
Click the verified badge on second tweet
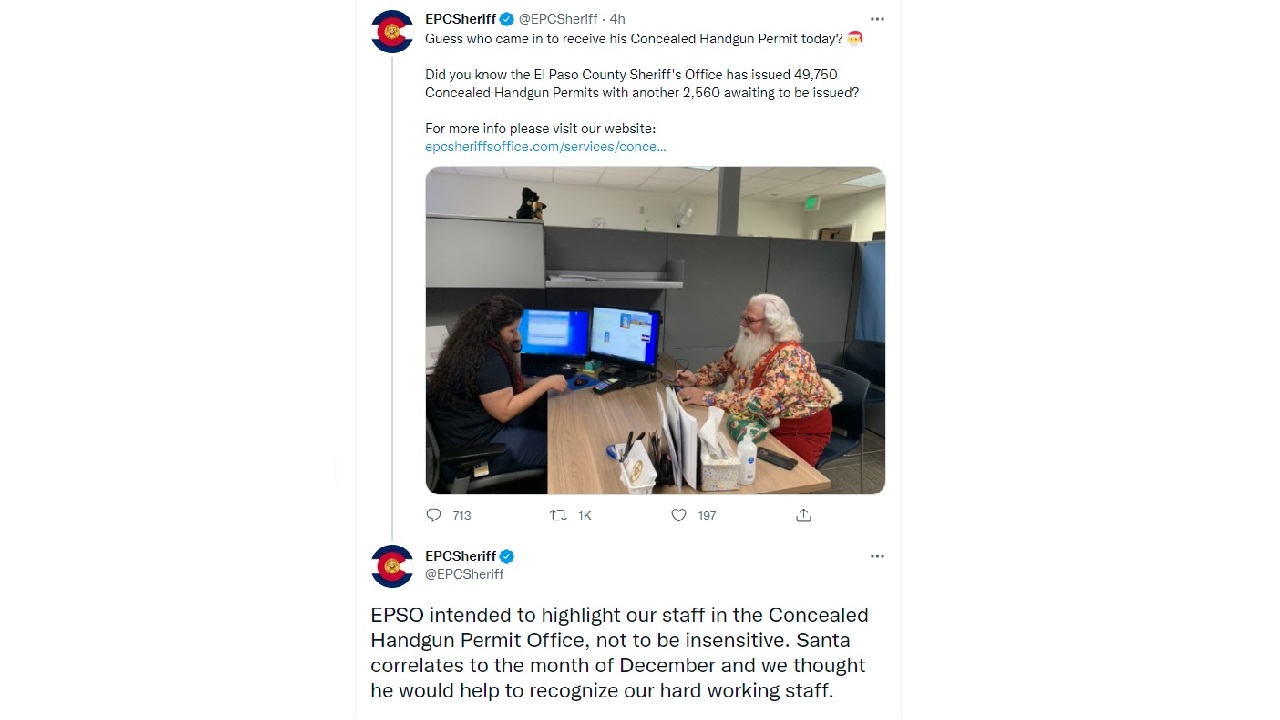point(507,556)
